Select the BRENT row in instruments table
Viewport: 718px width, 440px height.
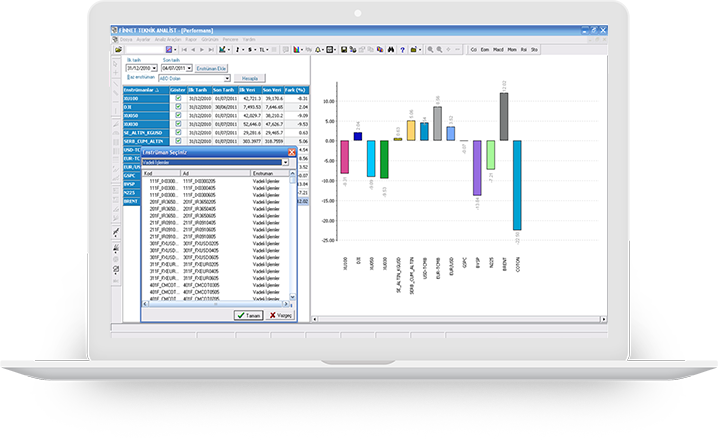pyautogui.click(x=131, y=201)
